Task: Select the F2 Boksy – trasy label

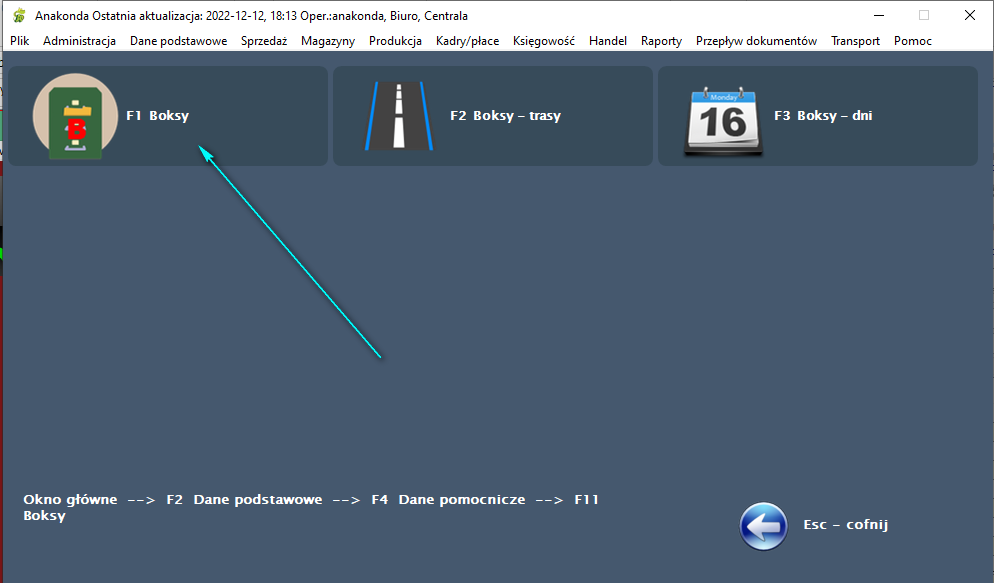Action: 505,115
